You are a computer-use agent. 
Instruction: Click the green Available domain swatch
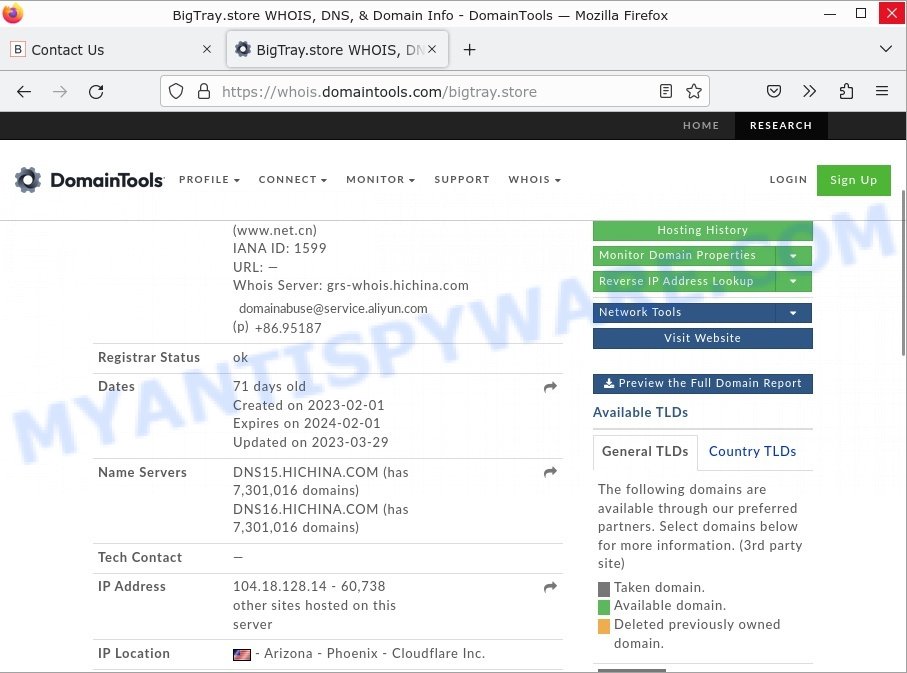coord(603,607)
